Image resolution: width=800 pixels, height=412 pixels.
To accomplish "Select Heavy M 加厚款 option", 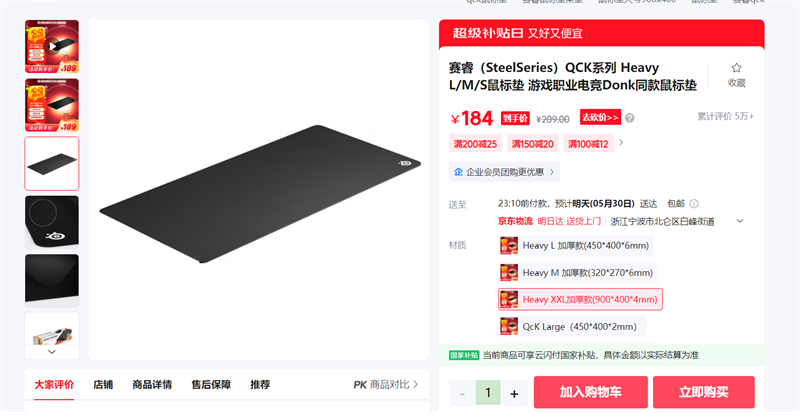I will 578,273.
